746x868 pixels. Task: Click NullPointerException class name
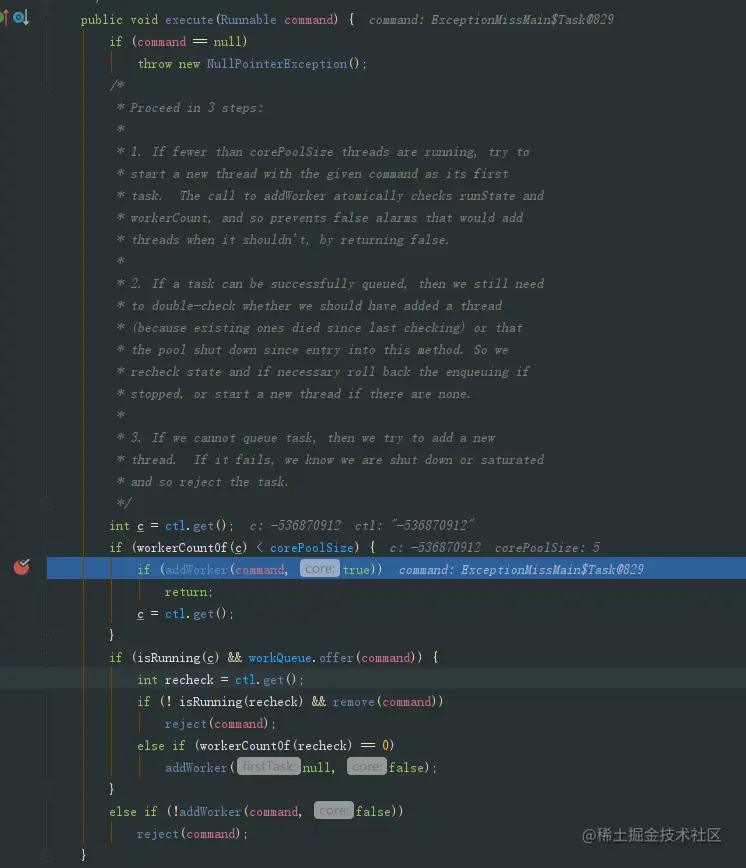(x=277, y=64)
